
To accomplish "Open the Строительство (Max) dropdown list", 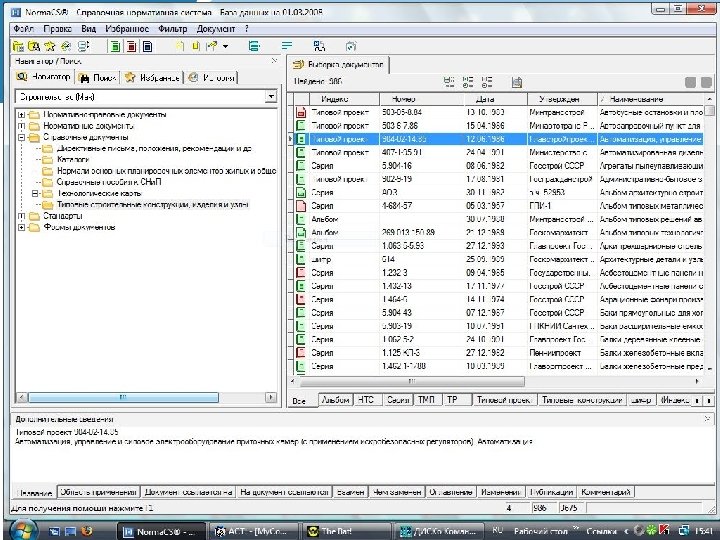I will point(271,97).
